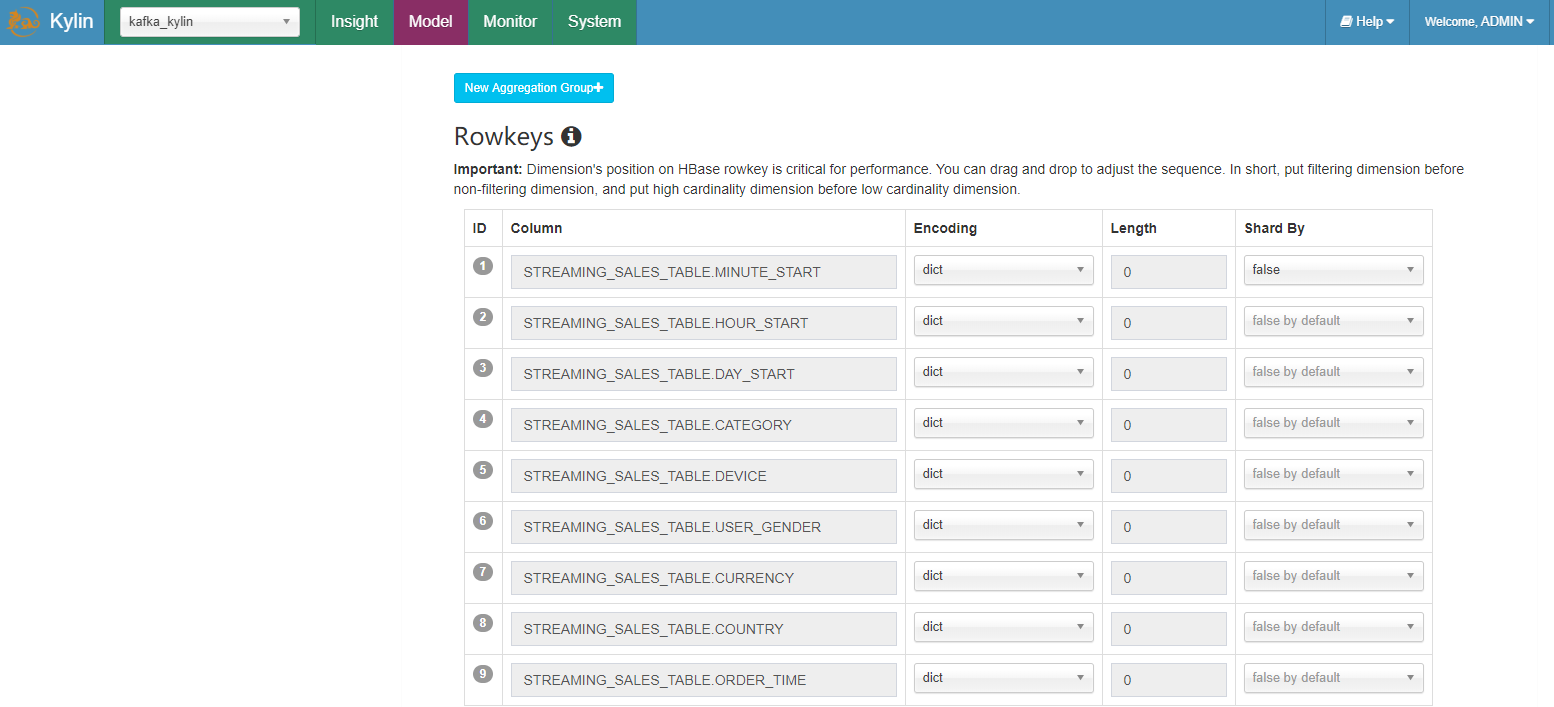The height and width of the screenshot is (707, 1554).
Task: Click Length field for CATEGORY row
Action: (1169, 425)
